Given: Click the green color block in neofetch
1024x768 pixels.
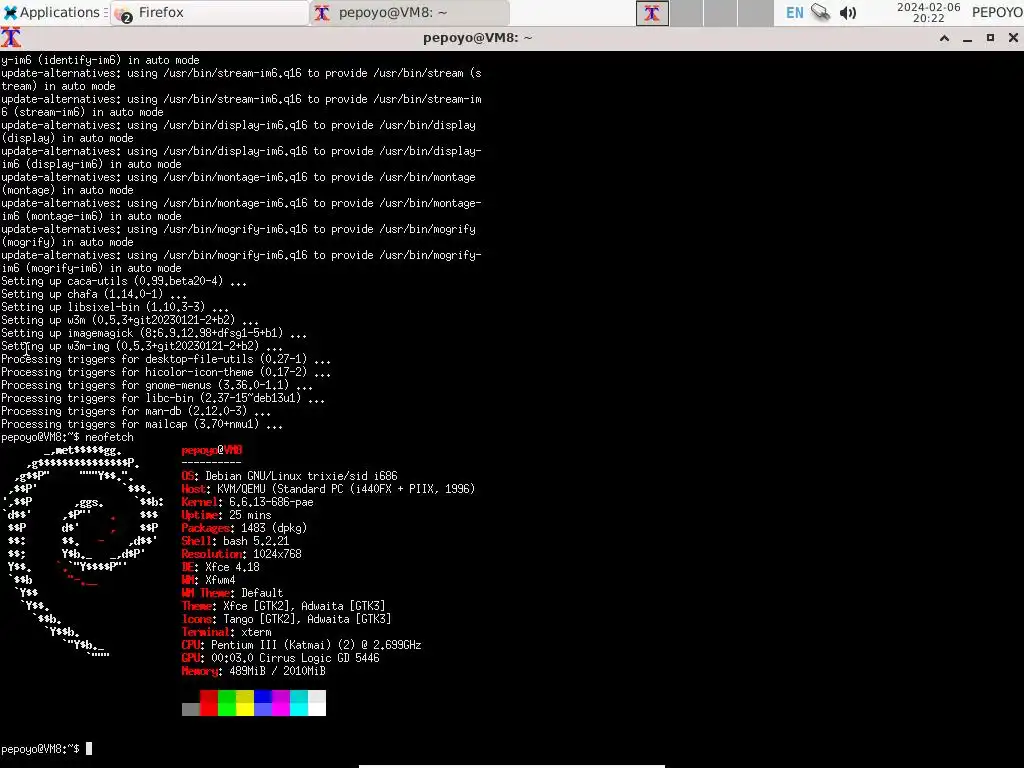Looking at the screenshot, I should point(227,703).
